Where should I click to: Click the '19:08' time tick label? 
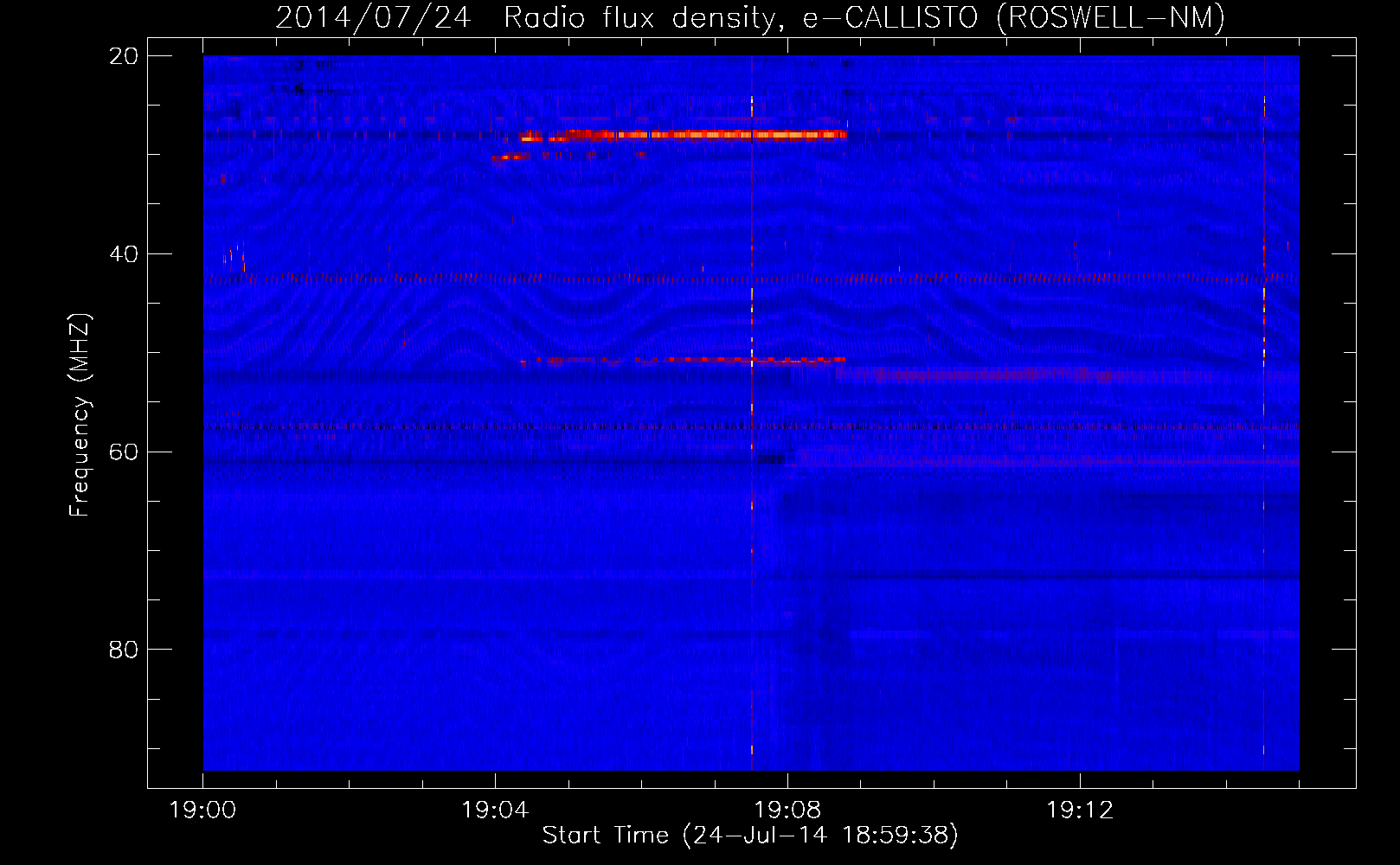787,811
